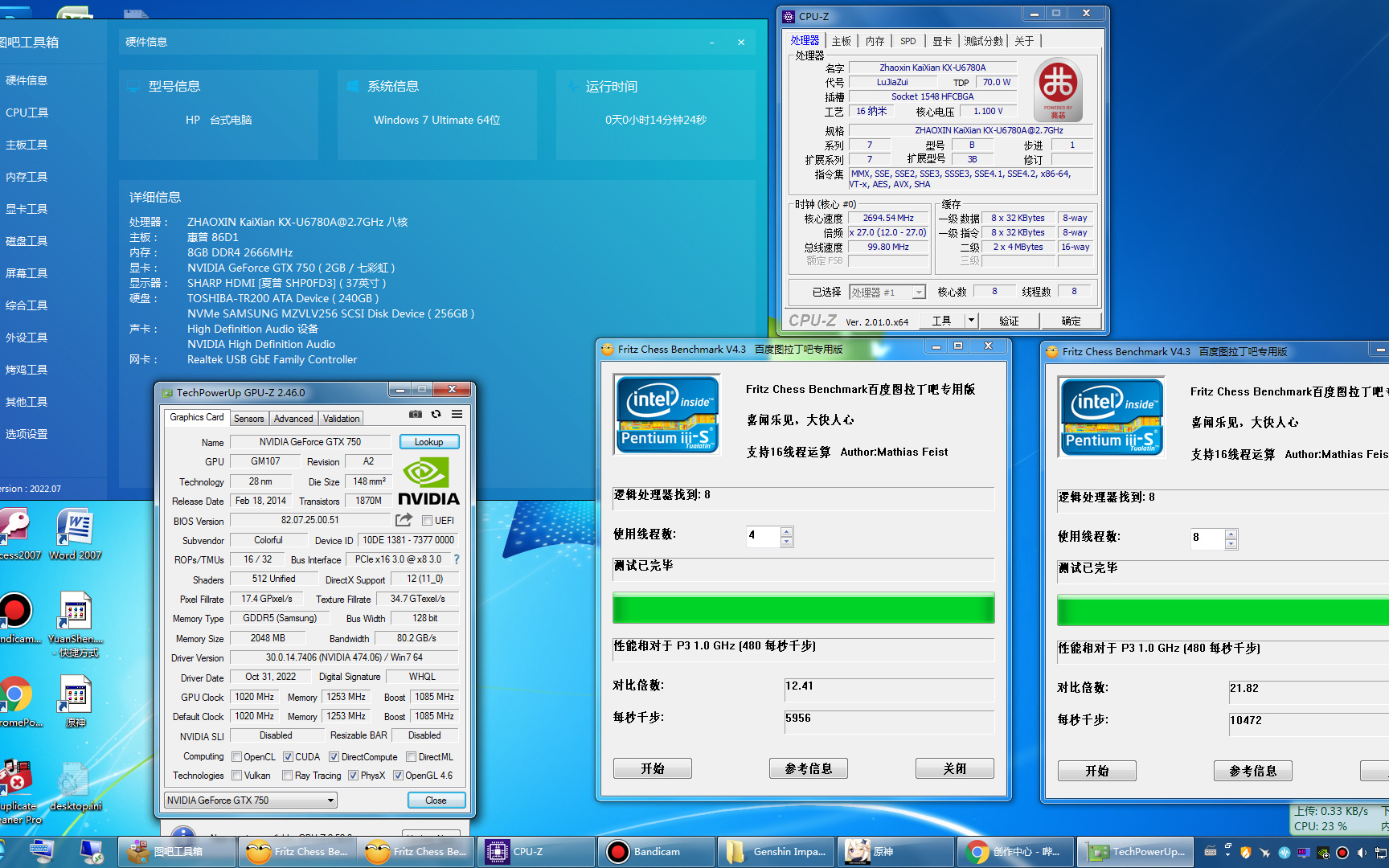Open the desktop.ini file icon
Image resolution: width=1389 pixels, height=868 pixels.
[x=76, y=785]
